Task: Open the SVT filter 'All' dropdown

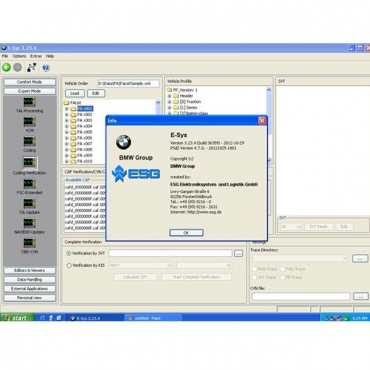Action: click(x=291, y=227)
